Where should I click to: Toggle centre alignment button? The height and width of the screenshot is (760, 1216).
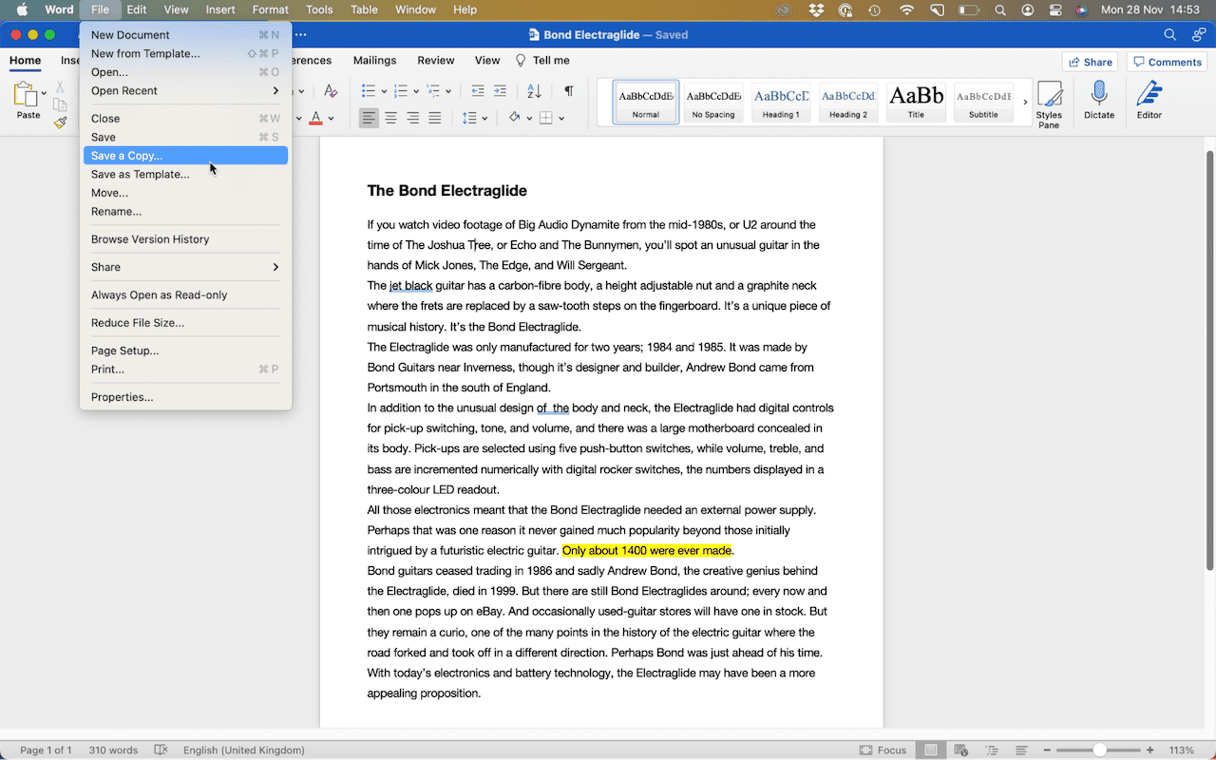(x=391, y=118)
